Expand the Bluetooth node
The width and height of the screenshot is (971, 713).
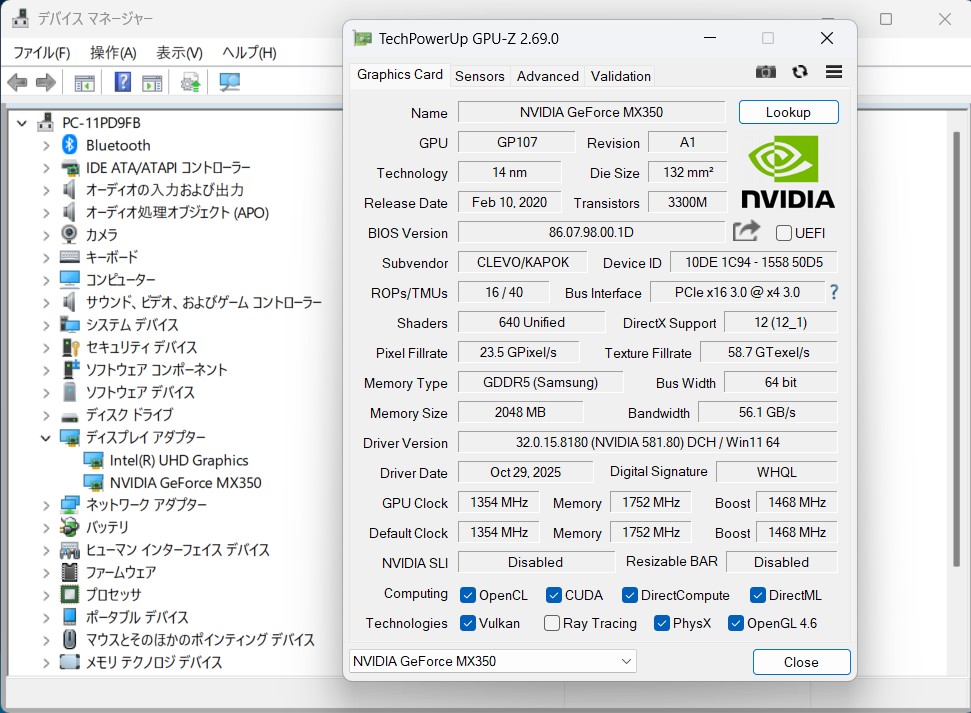pos(46,146)
